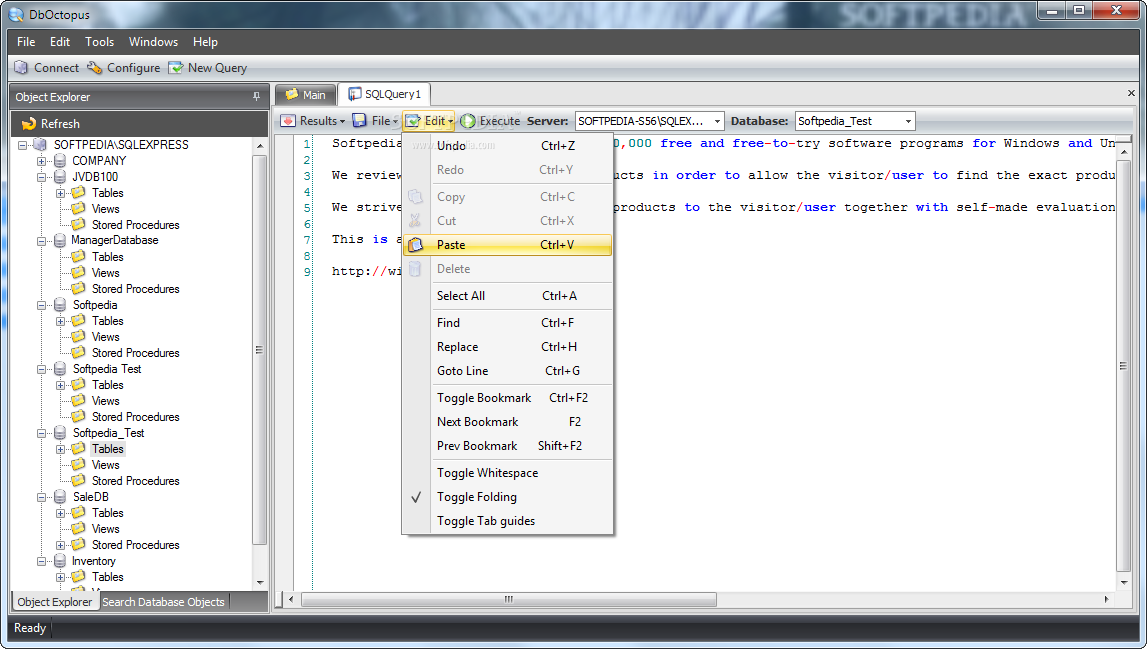Toggle Whitespace display option
The image size is (1147, 649).
coord(508,473)
